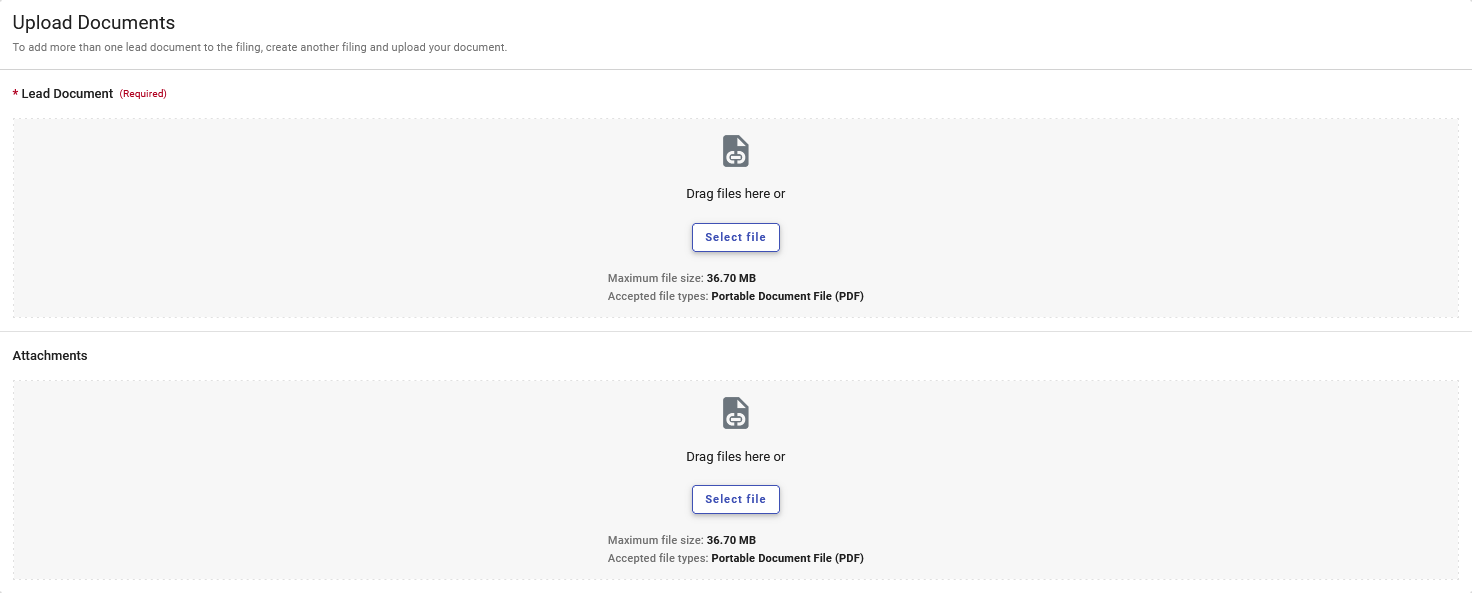This screenshot has height=593, width=1472.
Task: Click the 36.70 MB value in Lead Document
Action: click(731, 278)
